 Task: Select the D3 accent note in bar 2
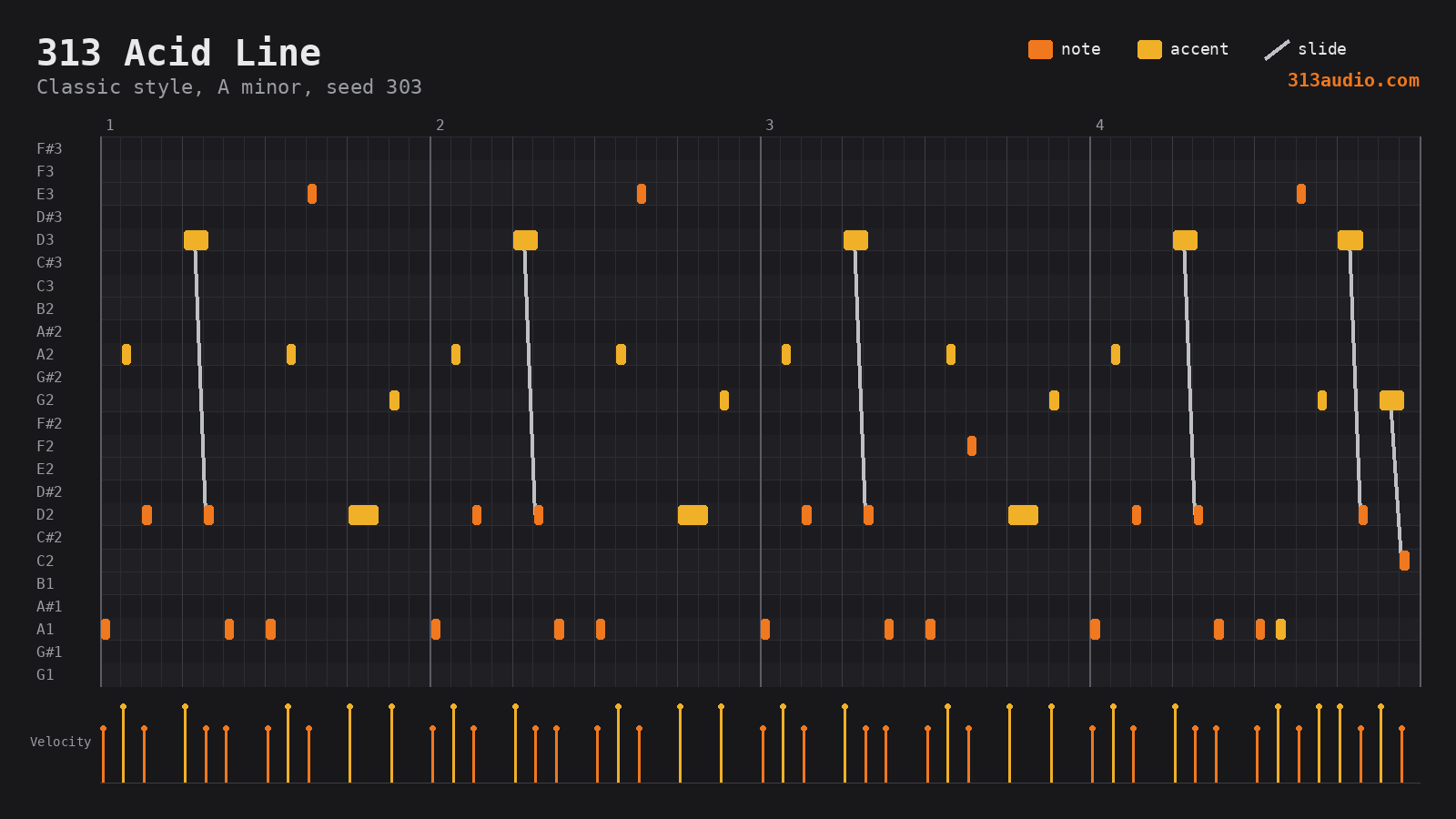(525, 240)
